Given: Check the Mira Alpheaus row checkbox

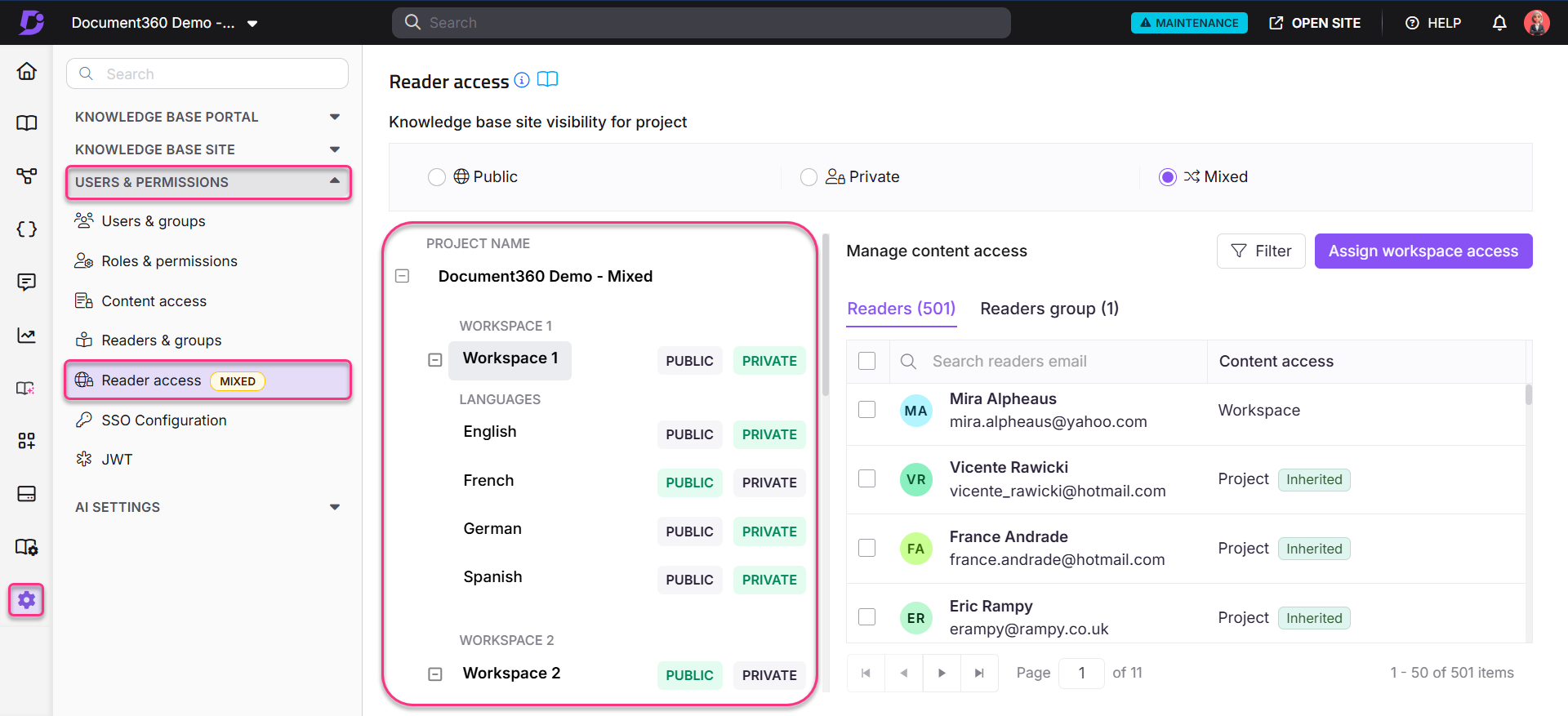Looking at the screenshot, I should coord(867,409).
